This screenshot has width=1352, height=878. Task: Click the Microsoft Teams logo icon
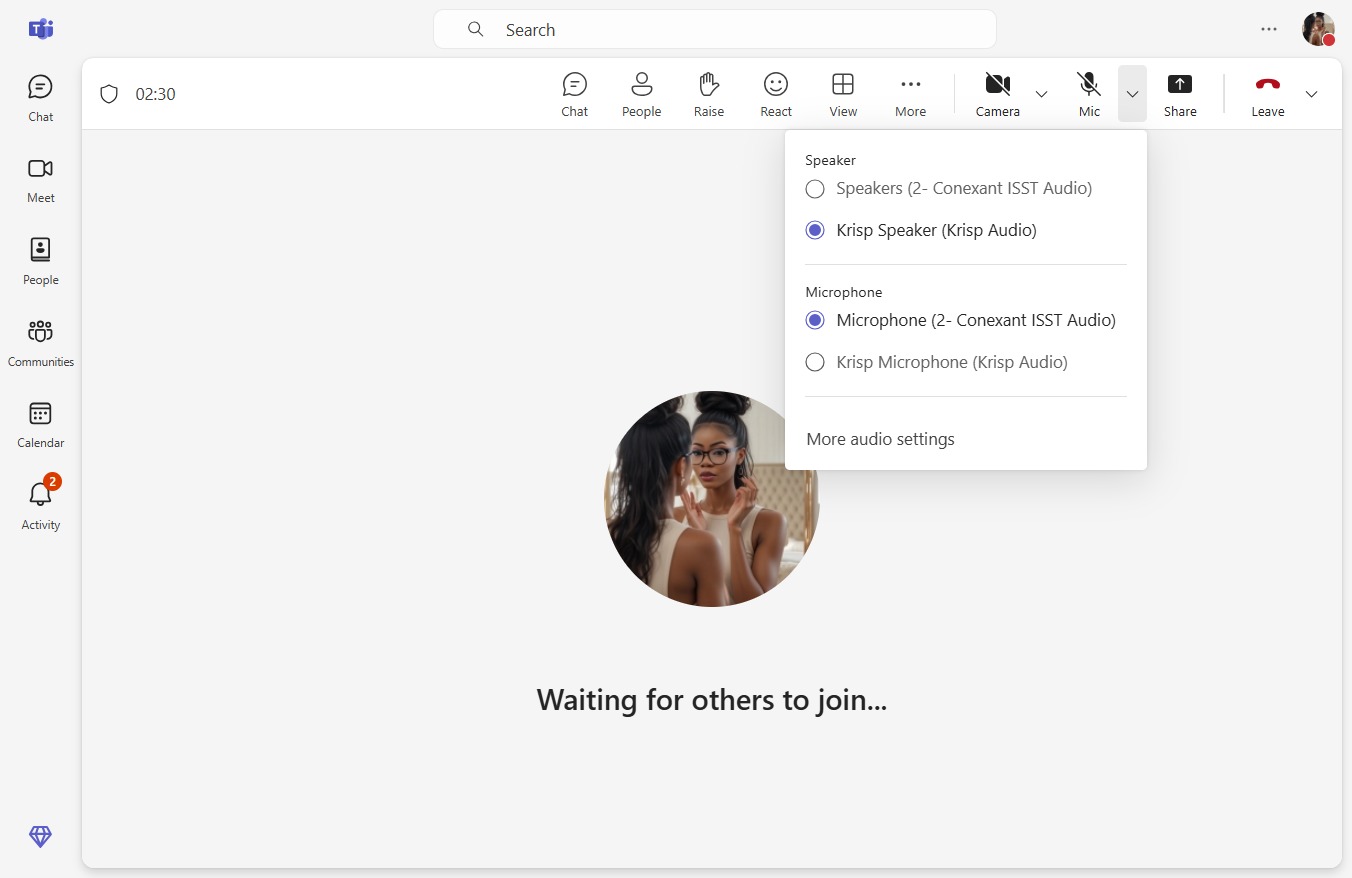pos(41,29)
